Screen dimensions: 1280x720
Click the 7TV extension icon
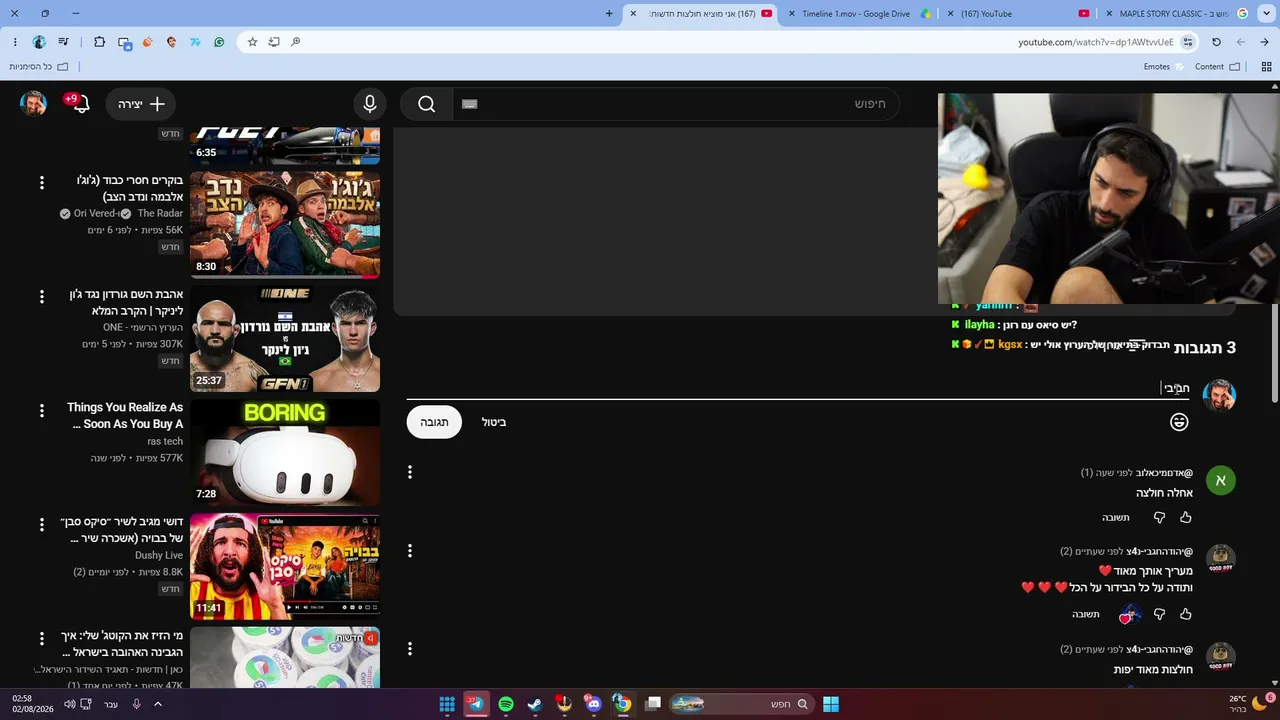pyautogui.click(x=195, y=42)
